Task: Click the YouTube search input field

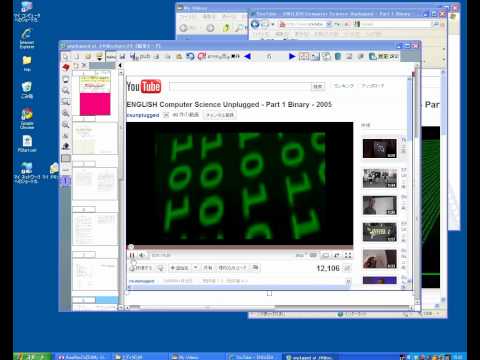Action: [x=239, y=86]
